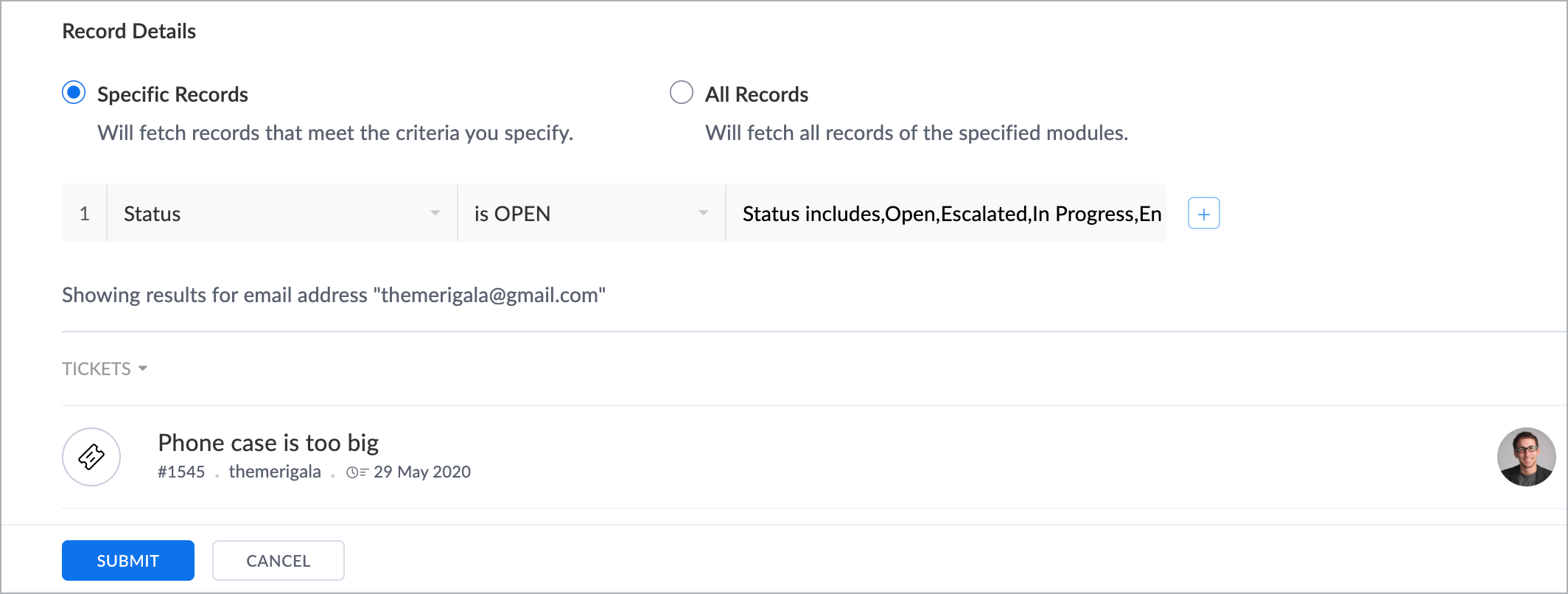Click the All Records label text

coord(757,94)
